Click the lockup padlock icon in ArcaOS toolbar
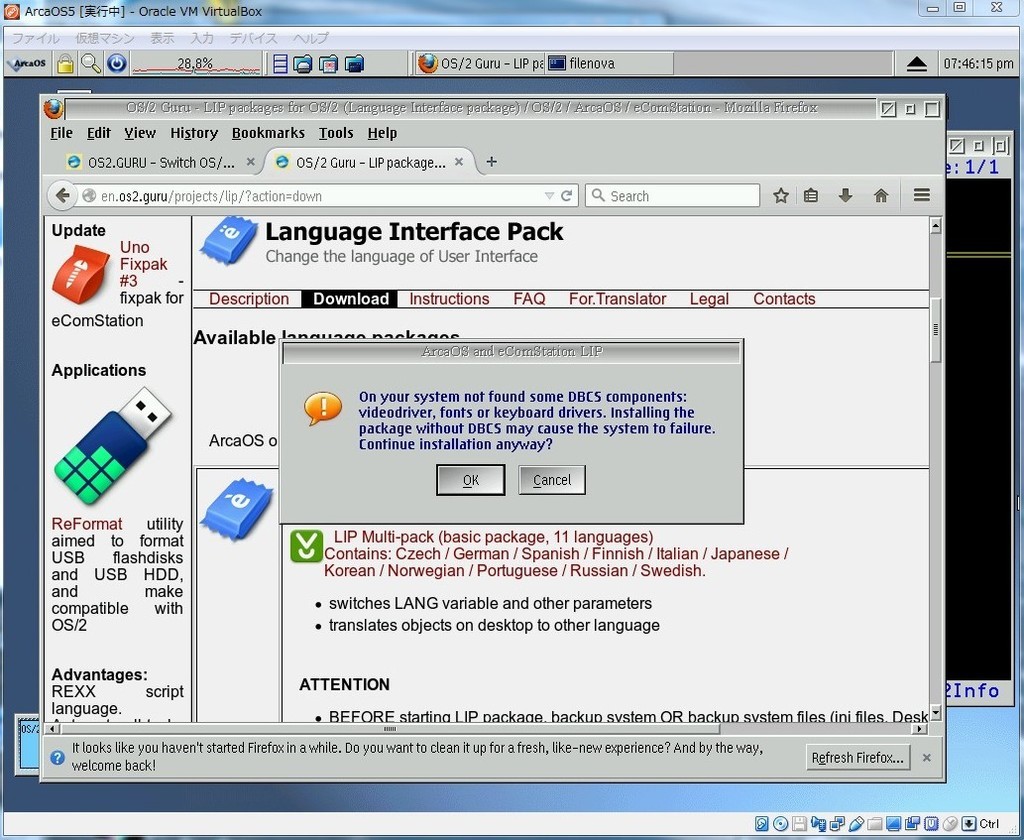 [x=65, y=63]
